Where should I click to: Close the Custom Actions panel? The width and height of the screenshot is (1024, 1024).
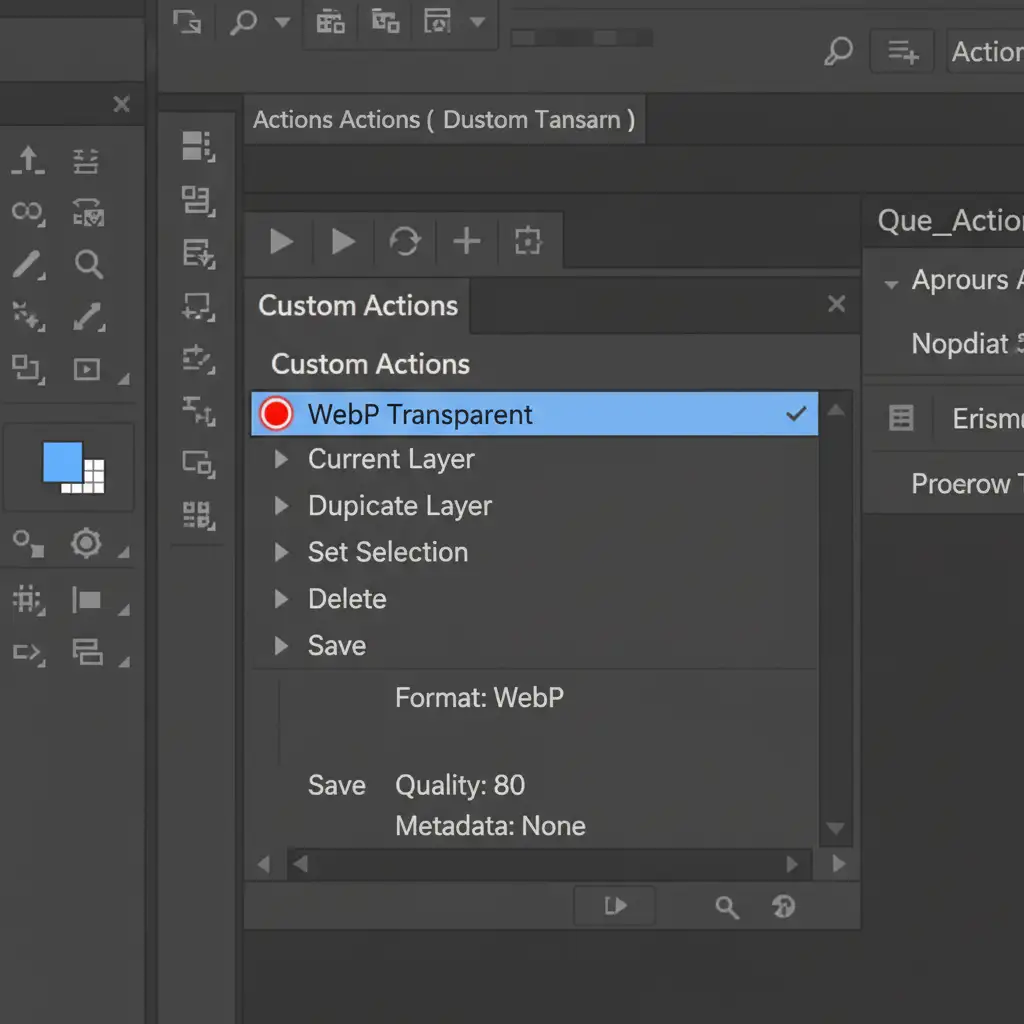click(x=837, y=304)
